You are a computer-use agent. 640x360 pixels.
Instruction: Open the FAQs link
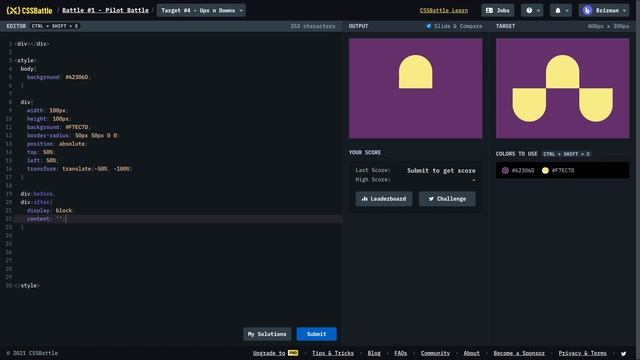400,353
